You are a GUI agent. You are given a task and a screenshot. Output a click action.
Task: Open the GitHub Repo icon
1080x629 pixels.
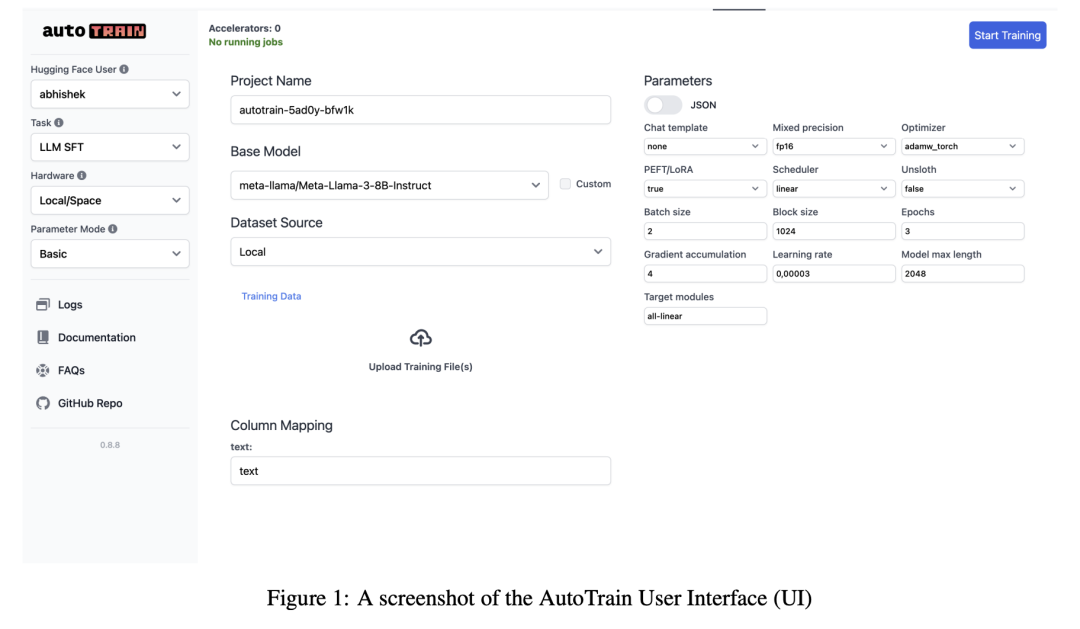(x=42, y=404)
